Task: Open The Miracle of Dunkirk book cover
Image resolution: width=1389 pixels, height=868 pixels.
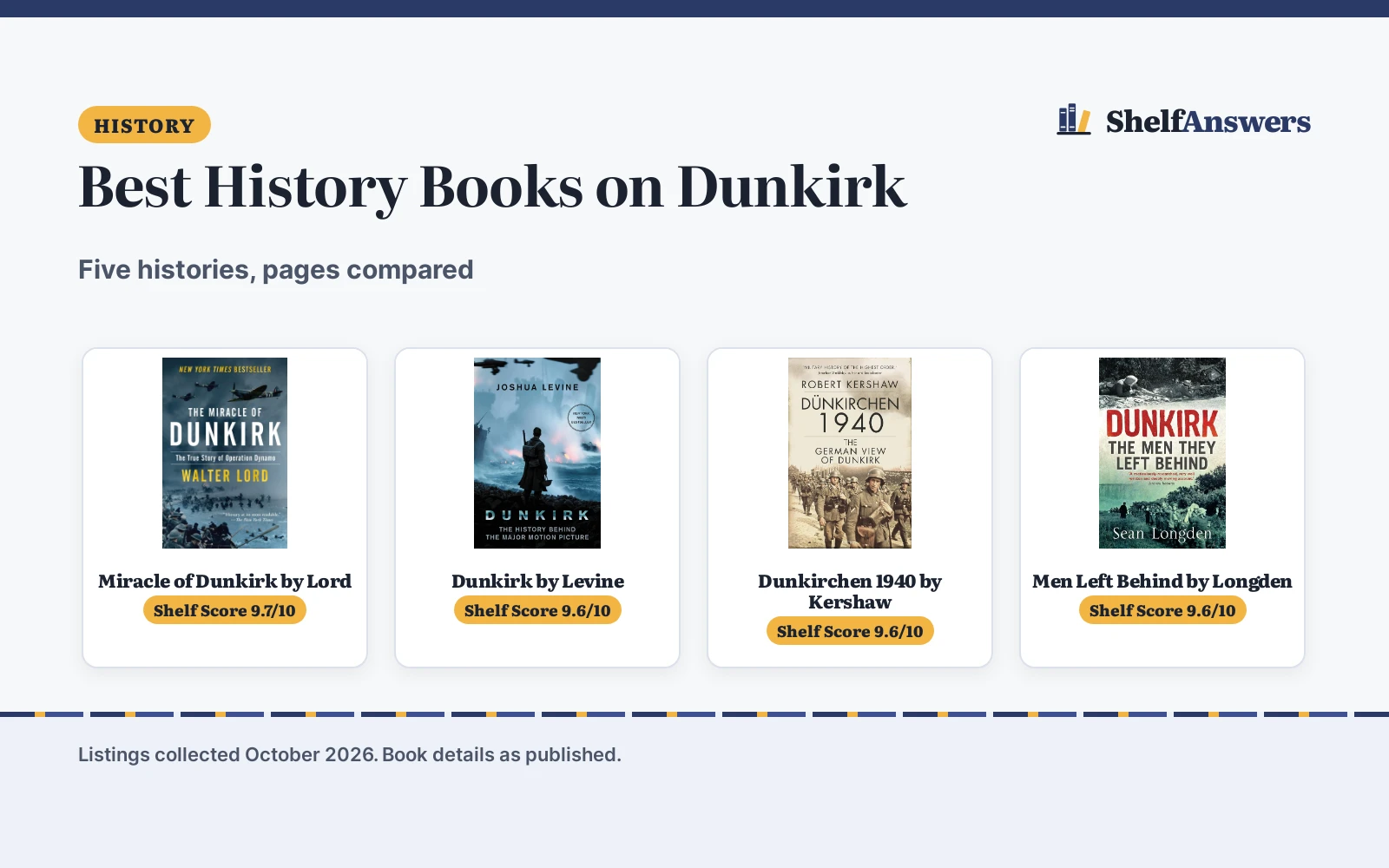Action: (x=225, y=453)
